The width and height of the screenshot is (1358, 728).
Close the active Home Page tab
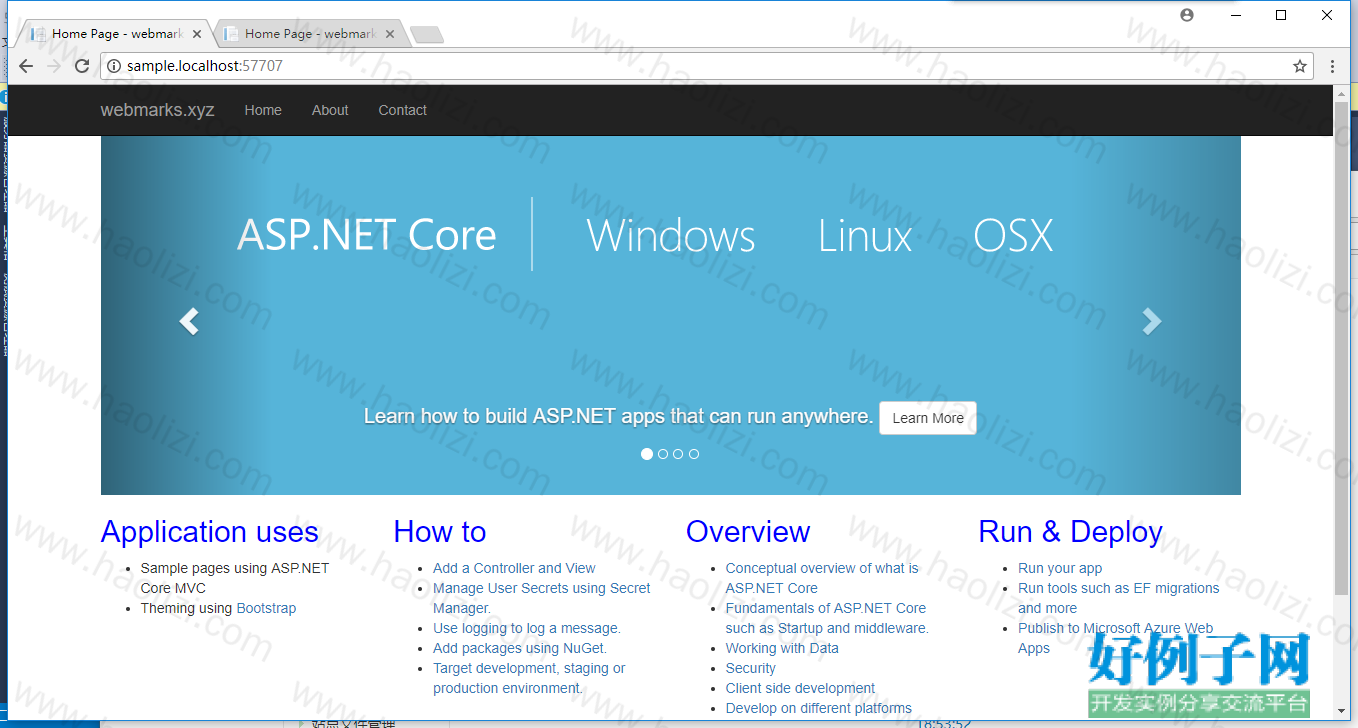pos(197,34)
